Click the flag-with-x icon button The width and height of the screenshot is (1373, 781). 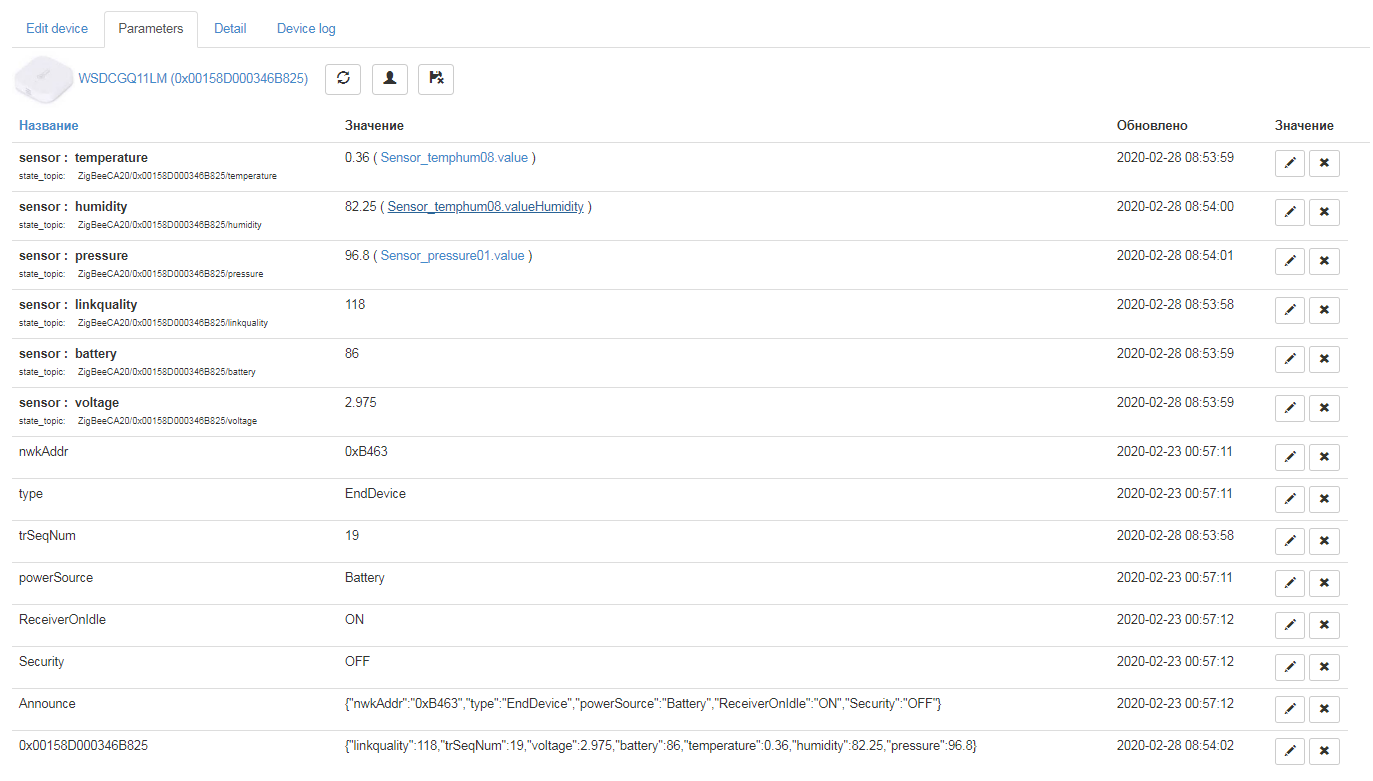(436, 79)
